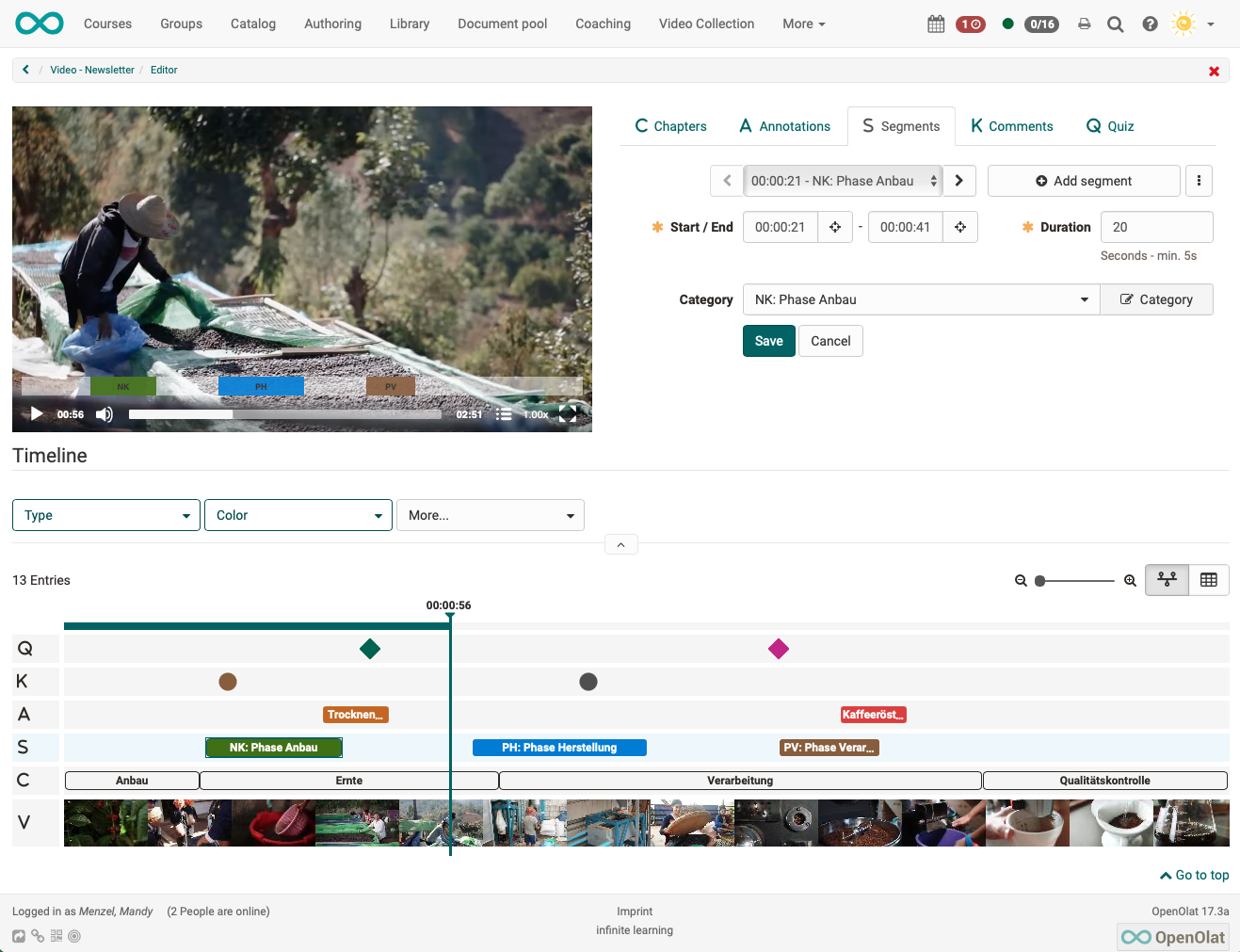Set segment start from current playhead position
This screenshot has height=952, width=1240.
click(x=835, y=227)
